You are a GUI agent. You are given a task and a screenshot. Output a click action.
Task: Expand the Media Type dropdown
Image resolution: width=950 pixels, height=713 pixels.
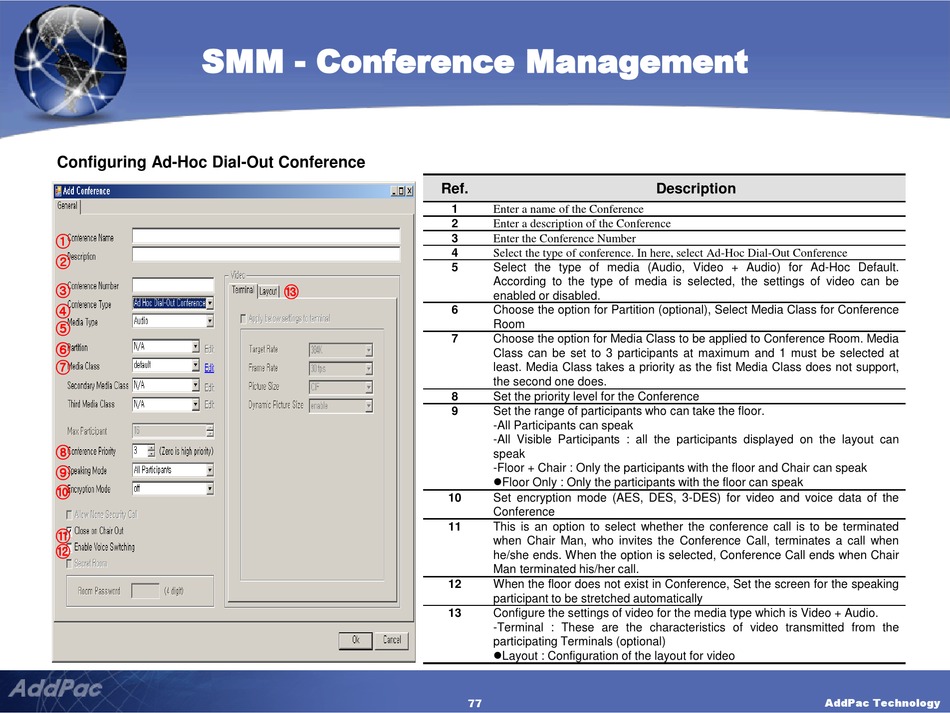209,322
